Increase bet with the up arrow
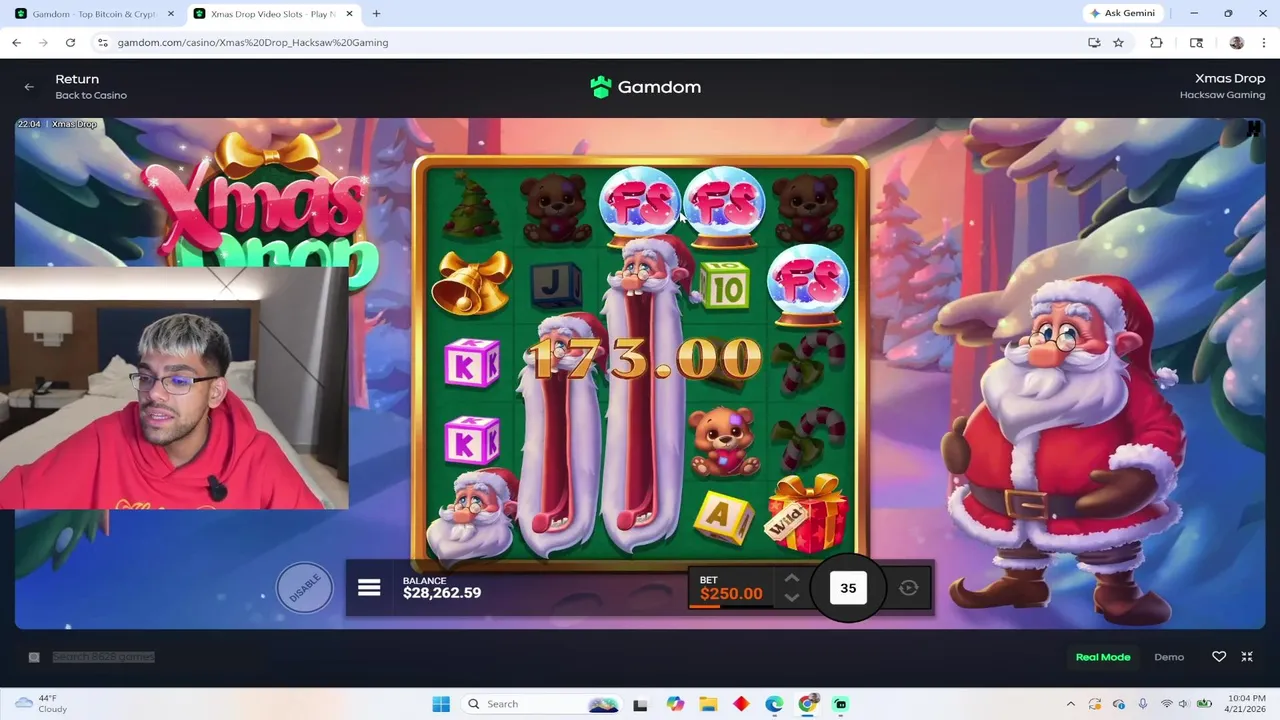 click(791, 578)
